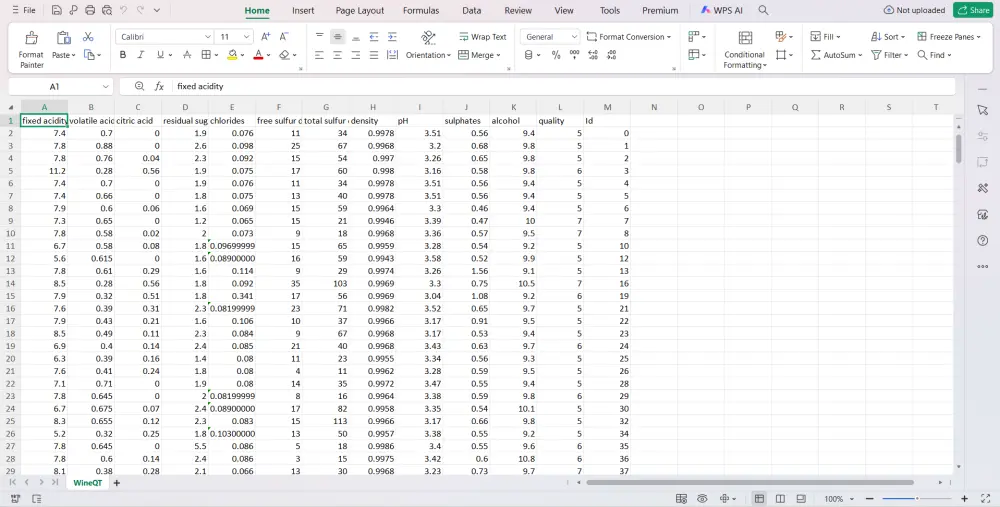This screenshot has width=1000, height=507.
Task: Toggle middle vertical alignment
Action: pos(337,36)
